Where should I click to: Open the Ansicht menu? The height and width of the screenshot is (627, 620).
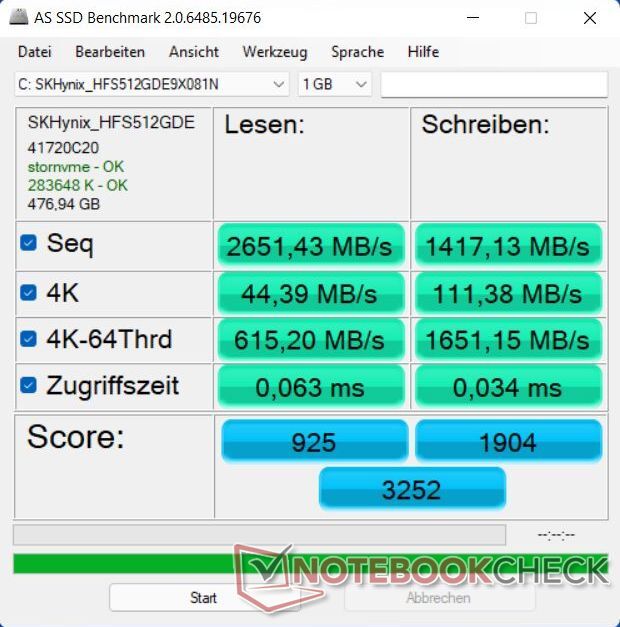click(x=194, y=52)
